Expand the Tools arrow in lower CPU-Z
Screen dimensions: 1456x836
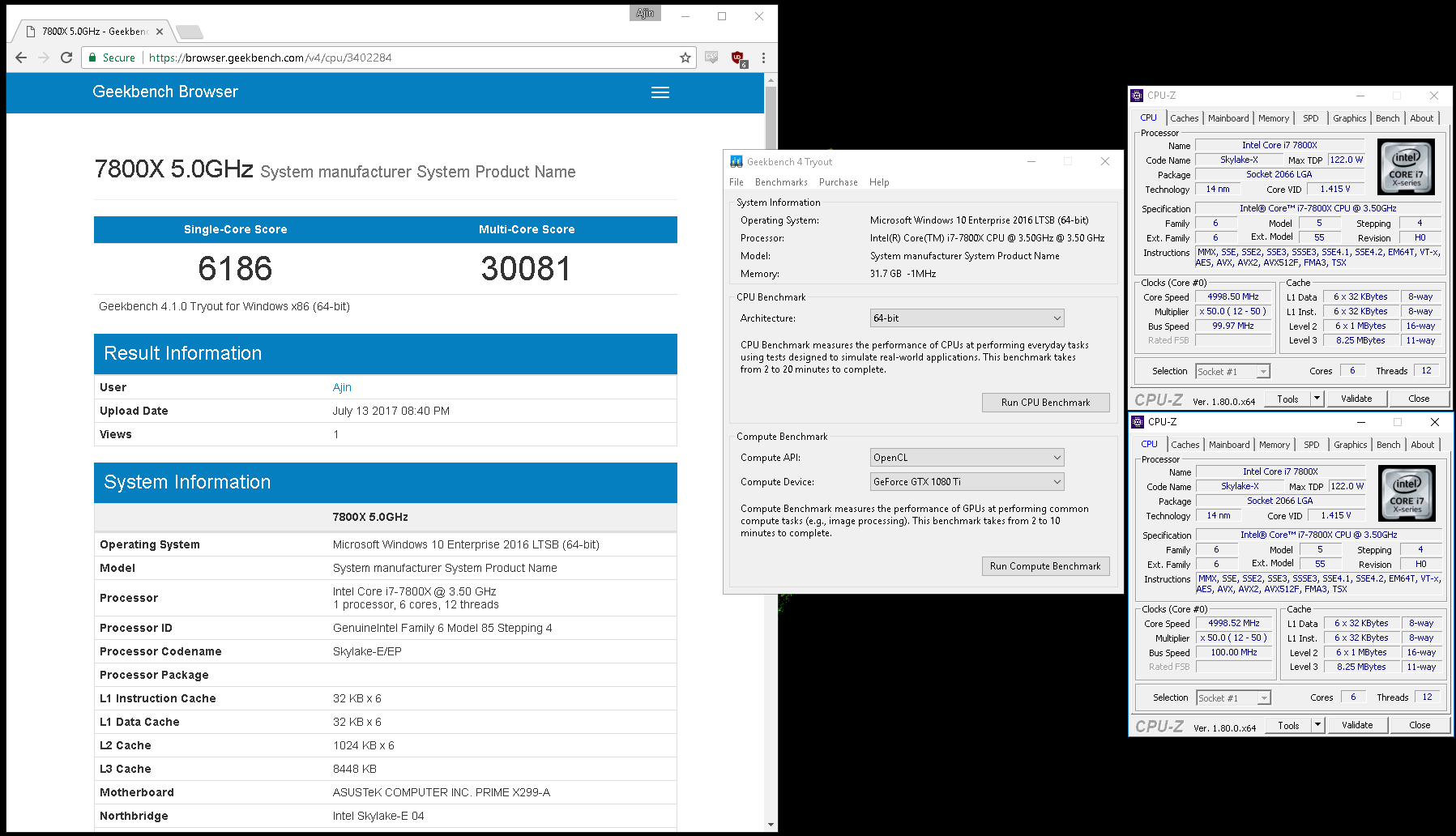coord(1317,725)
